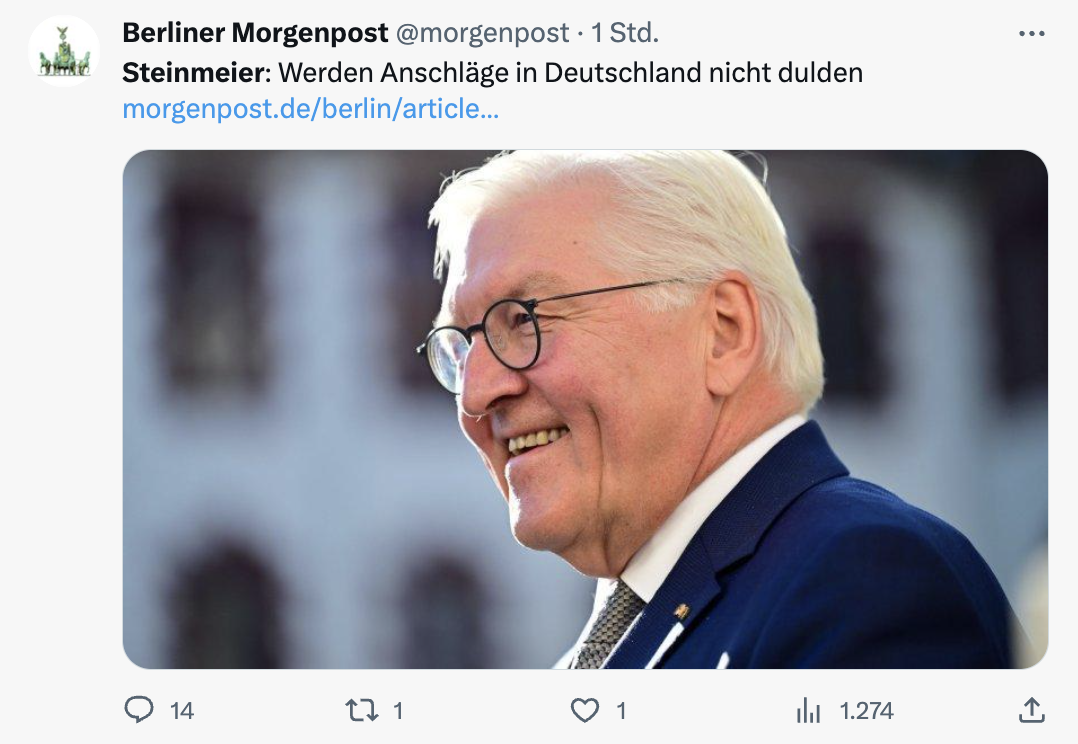1078x744 pixels.
Task: Like the tweet with the heart icon
Action: 585,710
